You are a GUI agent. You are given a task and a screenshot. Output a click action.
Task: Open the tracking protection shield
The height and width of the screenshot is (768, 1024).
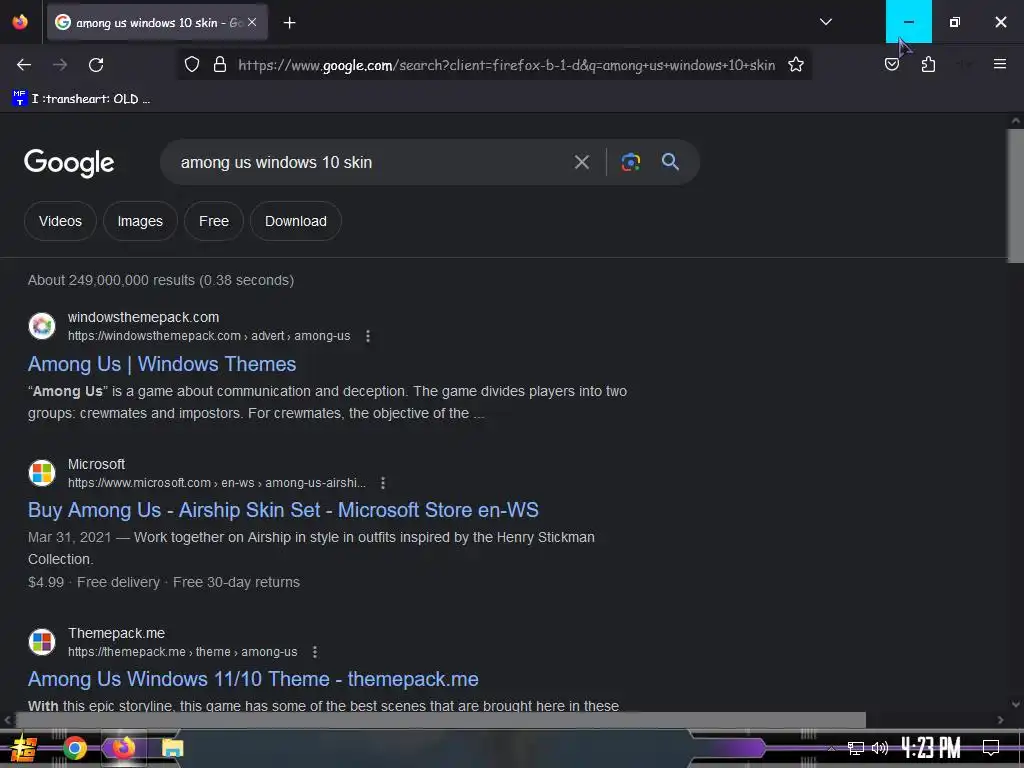tap(191, 65)
